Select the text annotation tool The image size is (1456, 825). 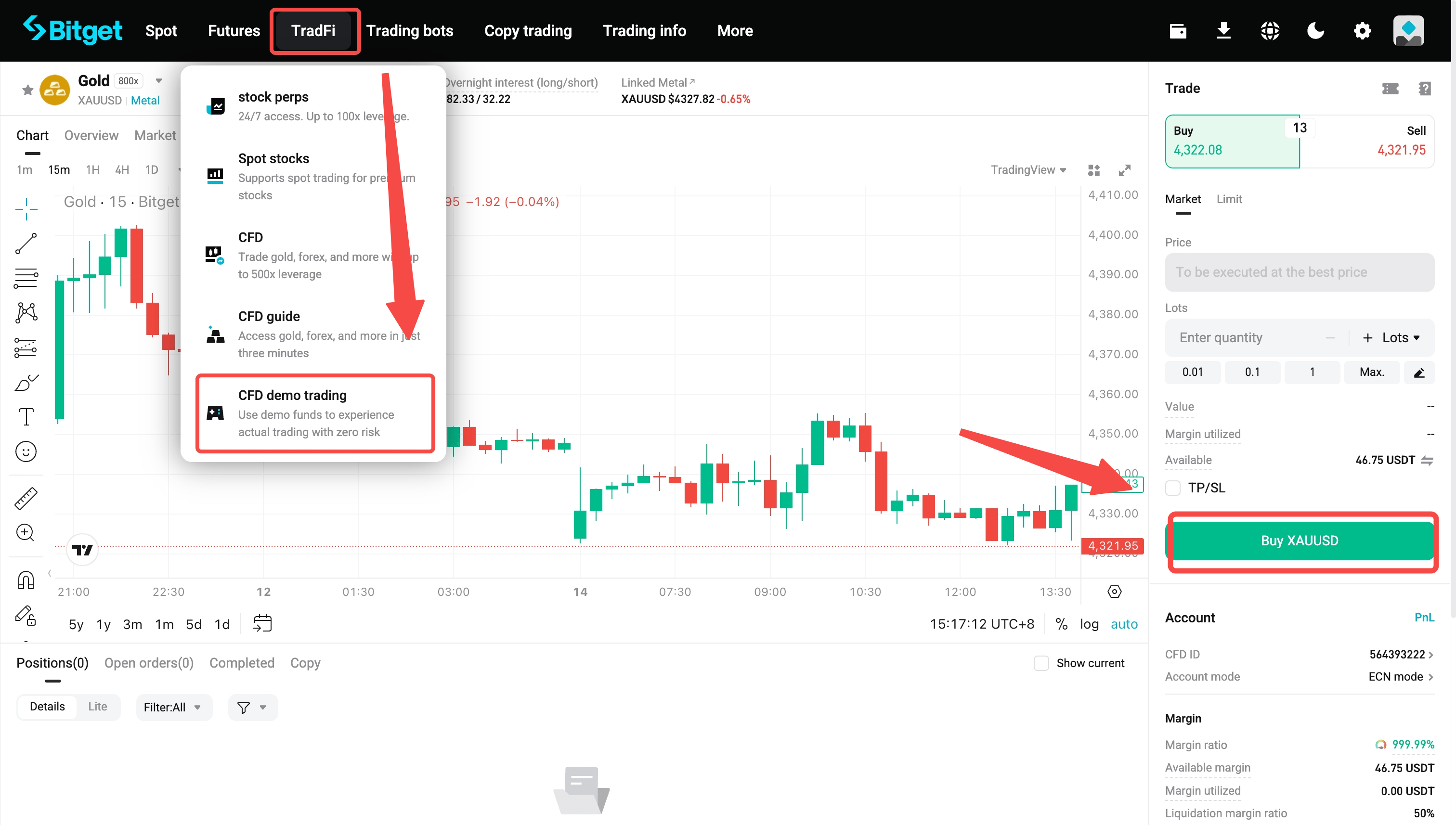point(26,417)
